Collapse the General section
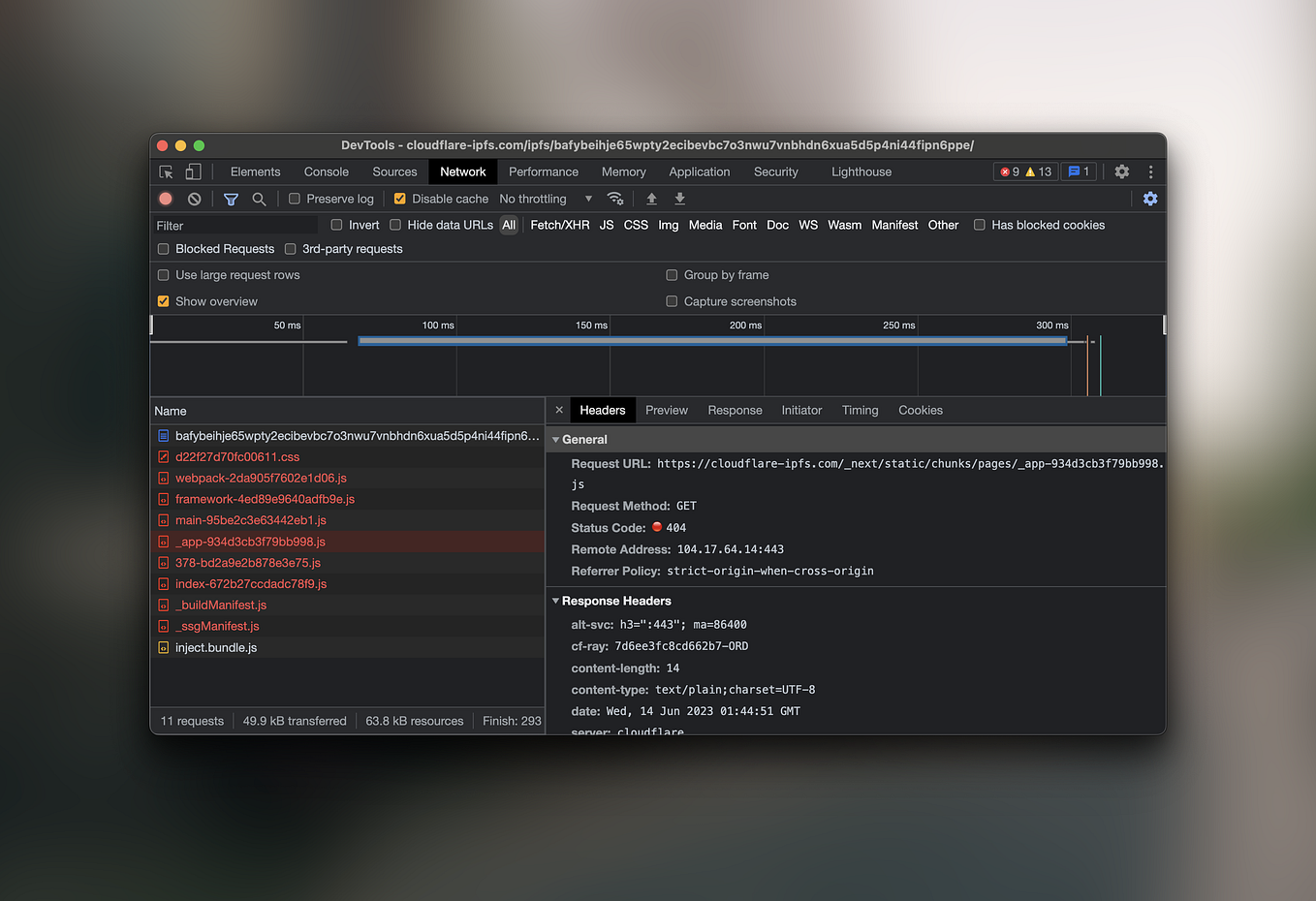The width and height of the screenshot is (1316, 901). coord(555,439)
